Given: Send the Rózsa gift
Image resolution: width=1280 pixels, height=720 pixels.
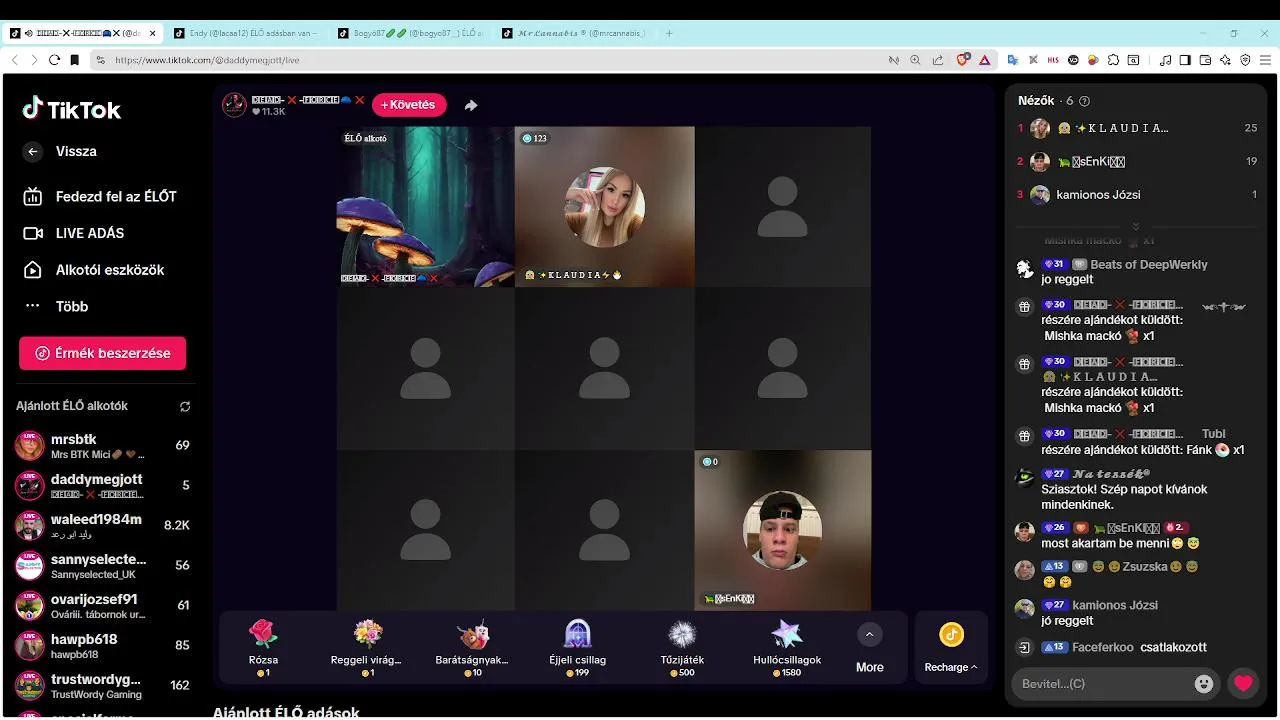Looking at the screenshot, I should 263,648.
